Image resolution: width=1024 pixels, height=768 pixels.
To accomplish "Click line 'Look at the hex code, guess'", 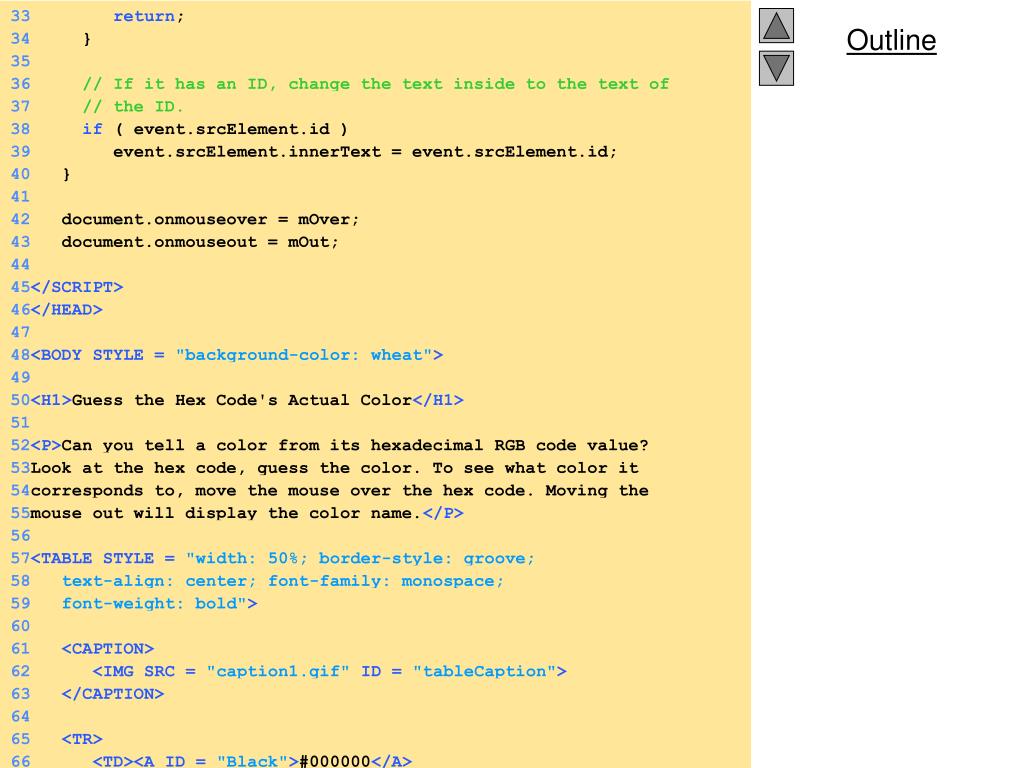I will (x=334, y=468).
